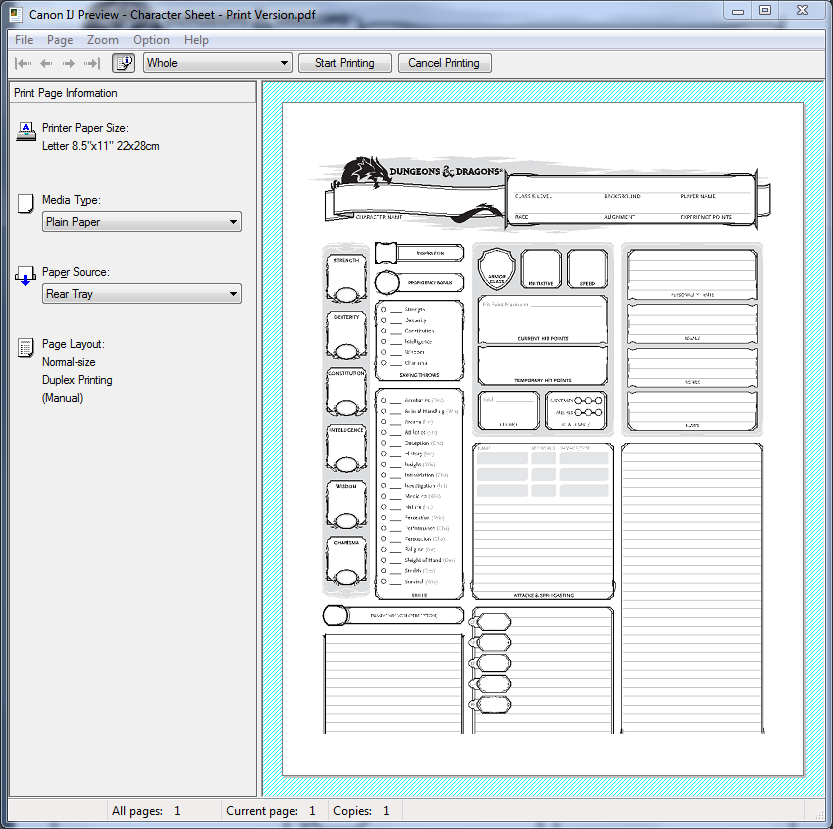833x829 pixels.
Task: Click the character sheet page preview
Action: coord(543,438)
